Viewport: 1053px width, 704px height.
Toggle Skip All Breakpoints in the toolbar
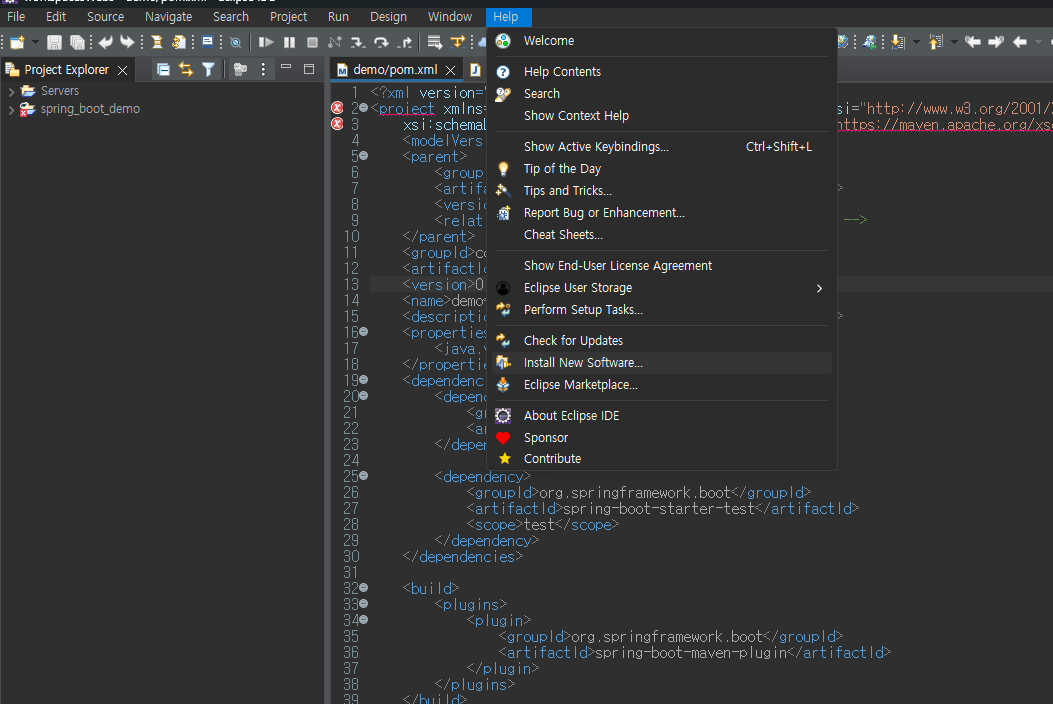click(x=236, y=42)
